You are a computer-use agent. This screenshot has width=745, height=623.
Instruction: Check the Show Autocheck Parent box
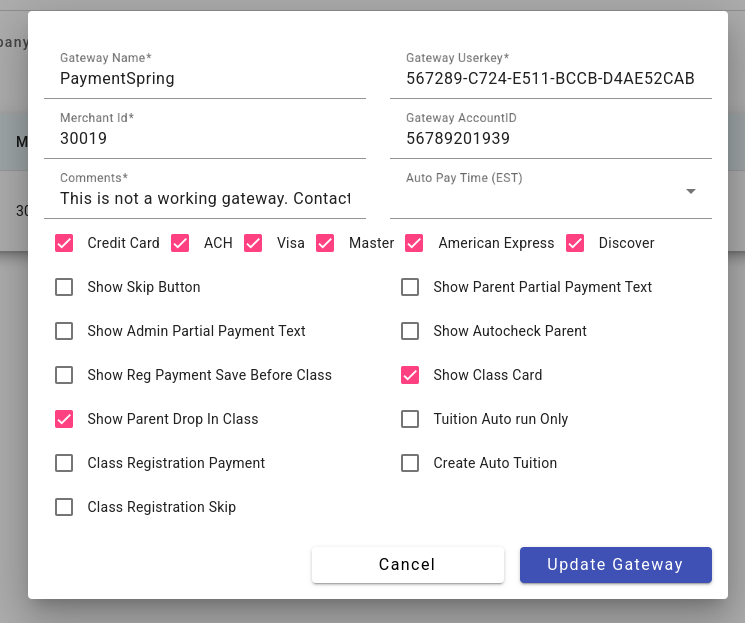410,331
